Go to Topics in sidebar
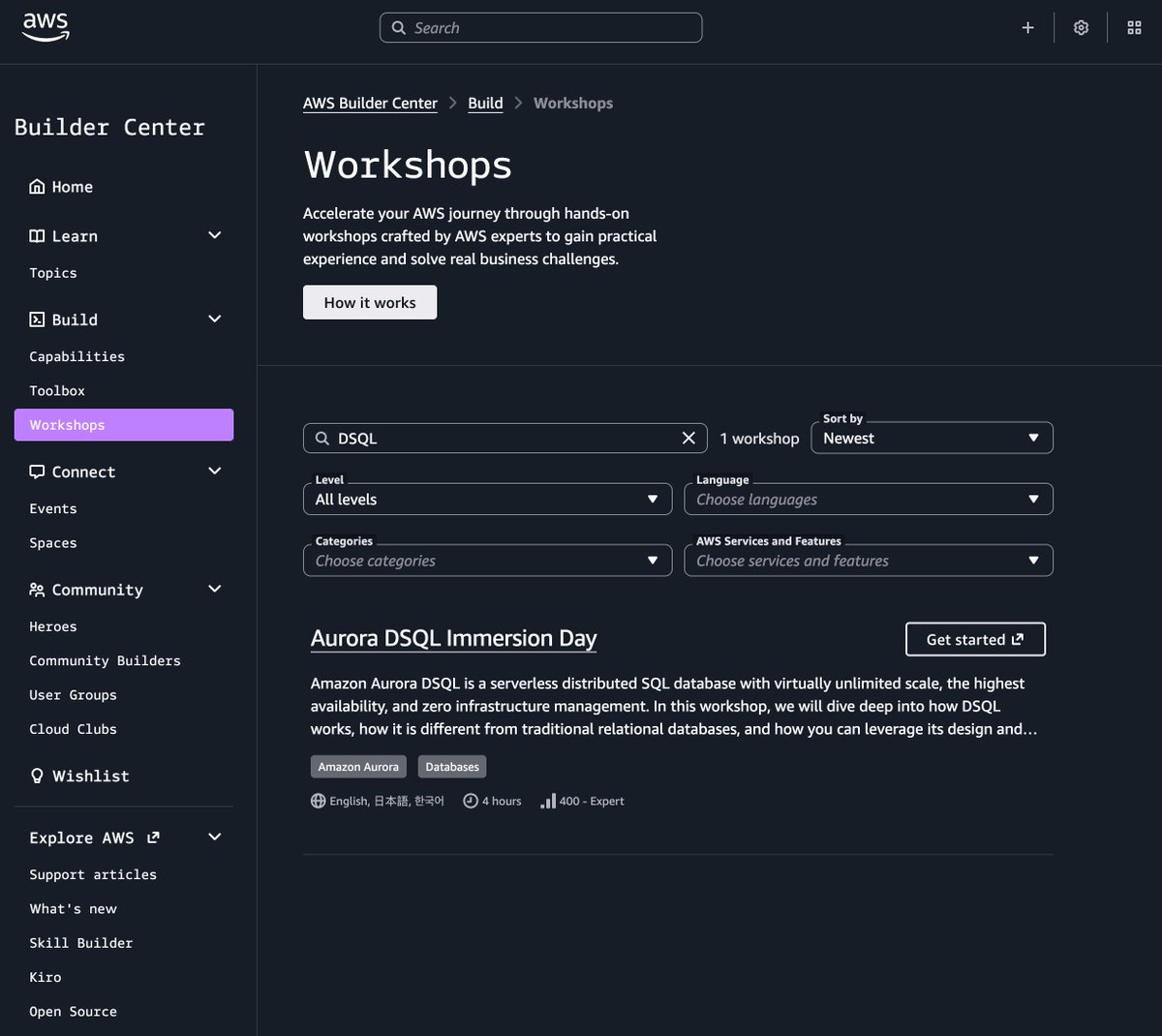The image size is (1162, 1036). click(53, 273)
